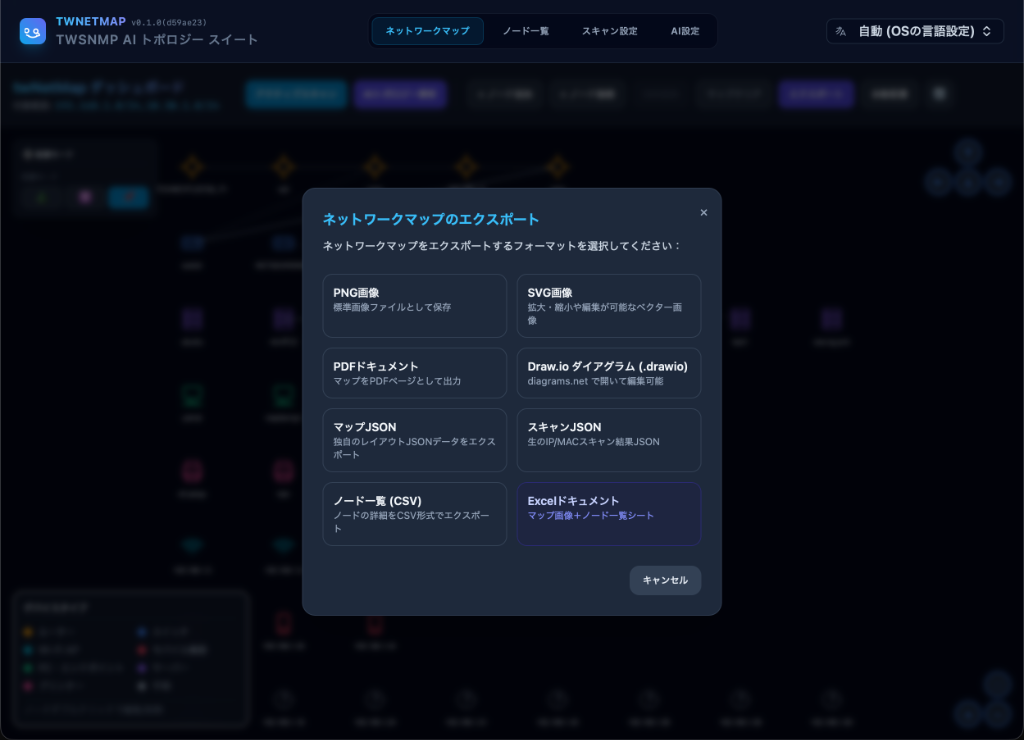The image size is (1024, 740).
Task: Export map as SVG画像
Action: pos(609,306)
